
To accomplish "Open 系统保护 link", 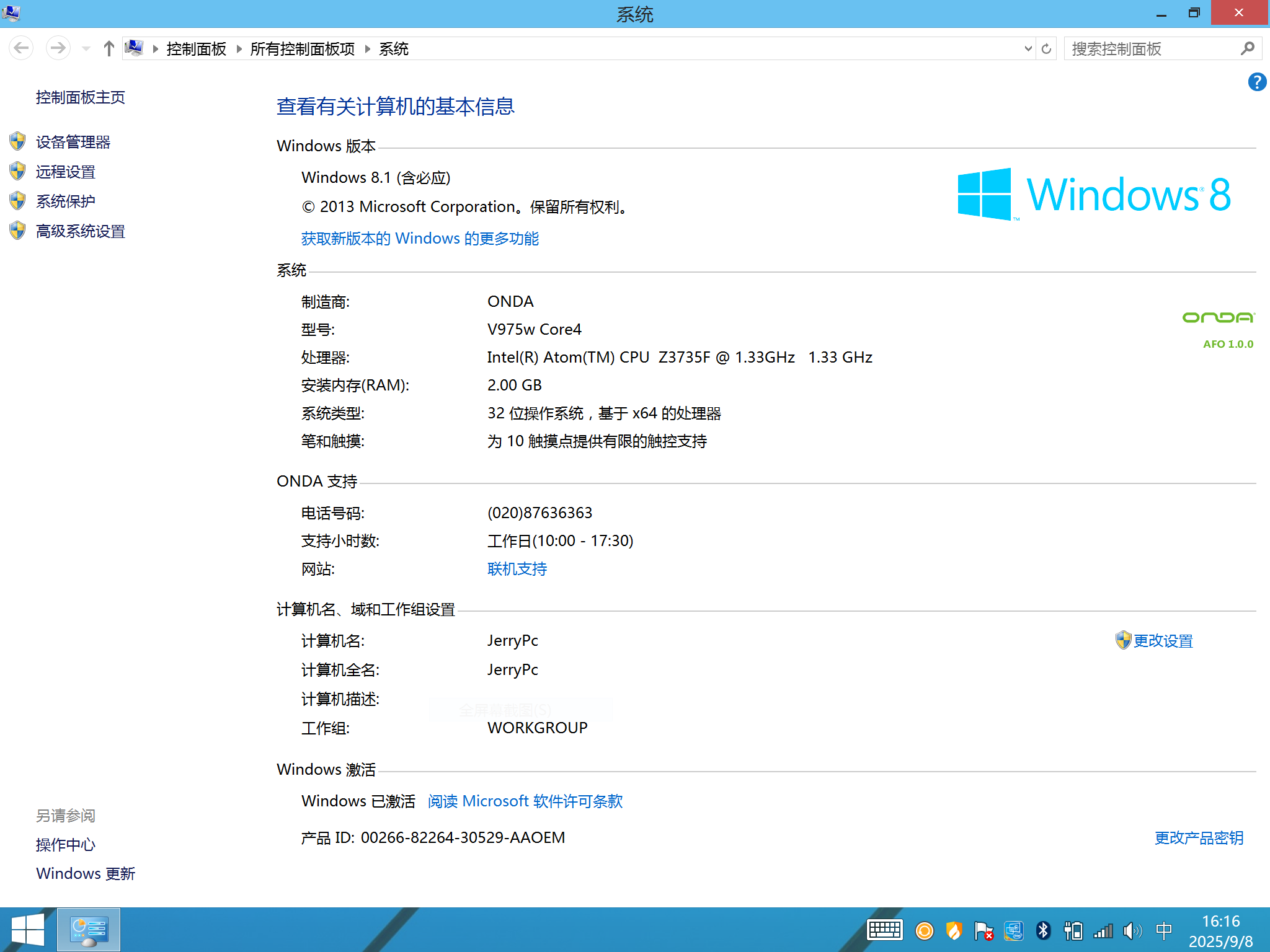I will click(x=66, y=201).
